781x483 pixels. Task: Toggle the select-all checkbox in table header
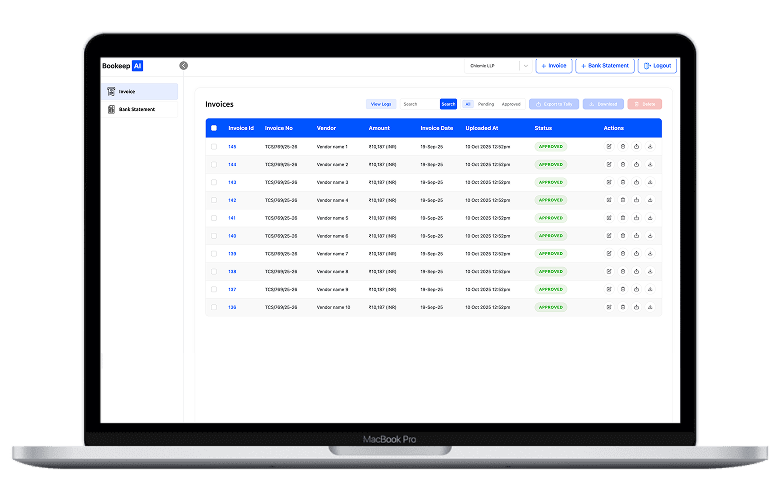pos(214,128)
